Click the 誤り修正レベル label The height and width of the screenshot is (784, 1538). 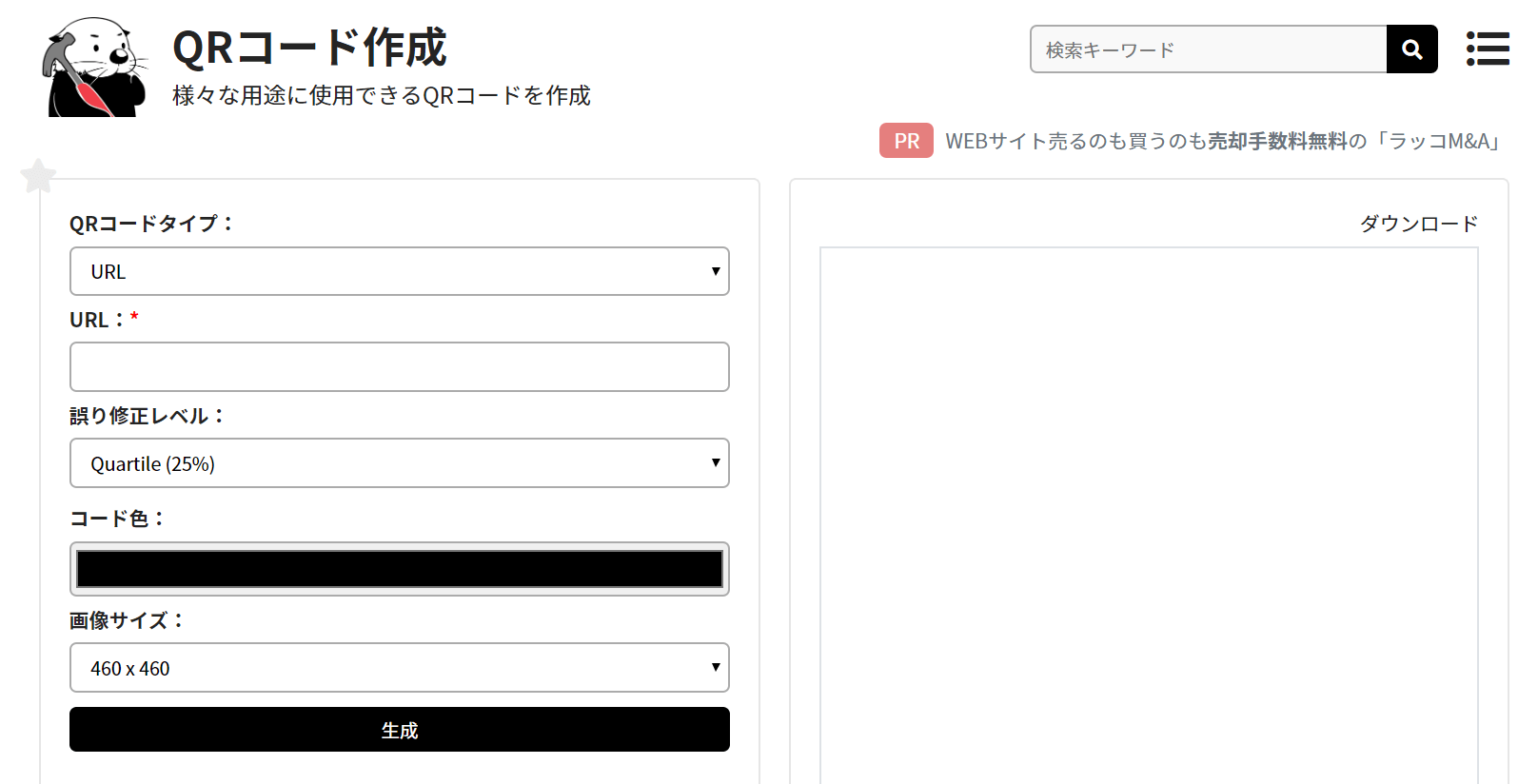pos(147,416)
